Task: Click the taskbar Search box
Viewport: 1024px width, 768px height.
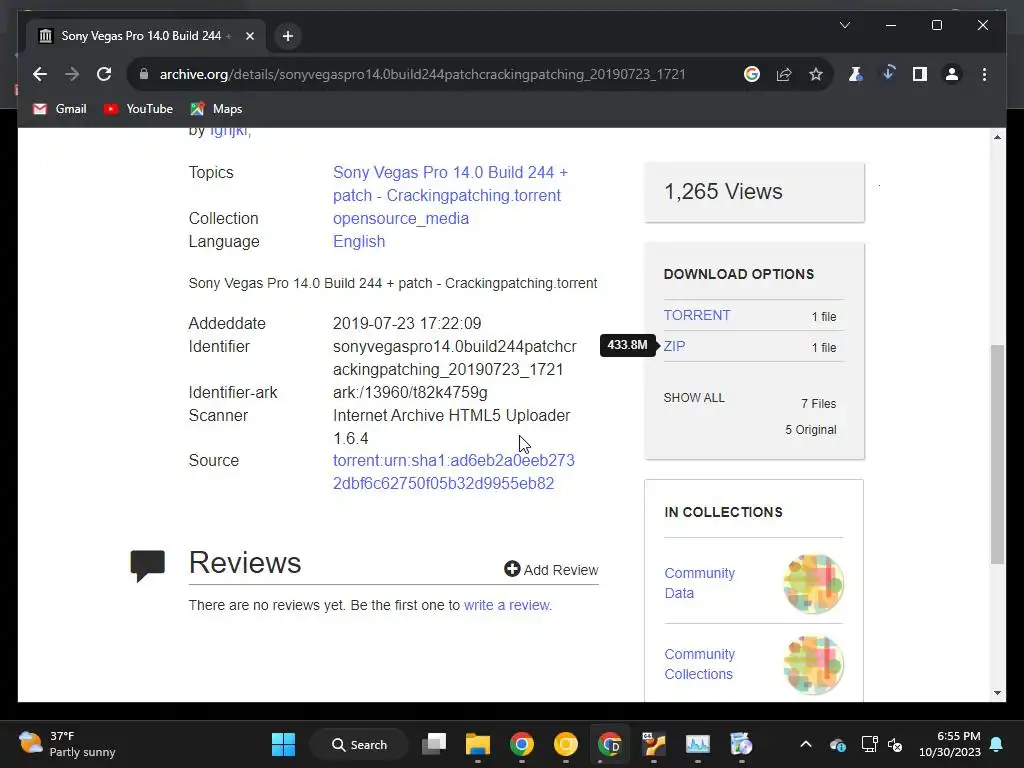Action: (359, 744)
